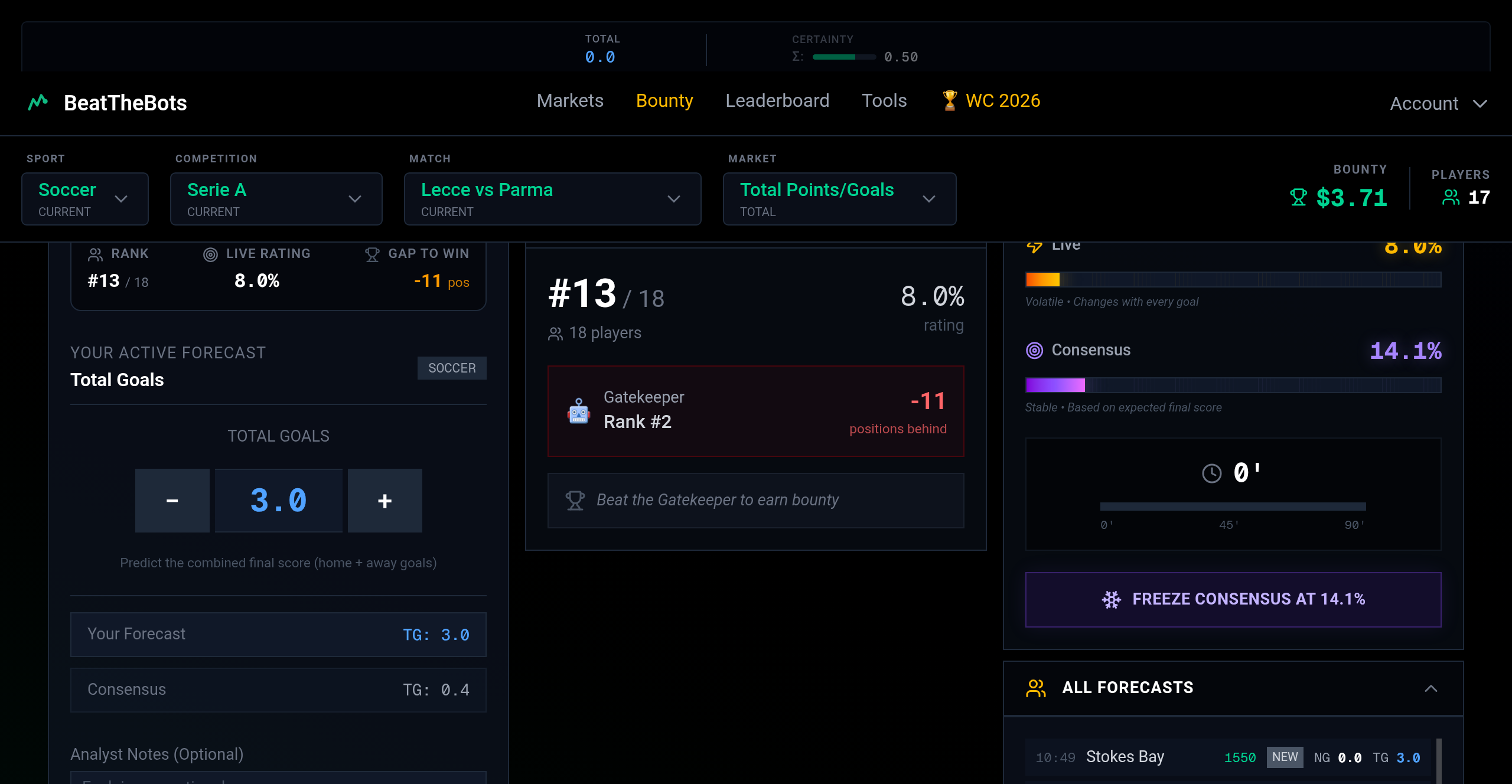Viewport: 1512px width, 784px height.
Task: Increase total goals with the plus button
Action: 384,500
